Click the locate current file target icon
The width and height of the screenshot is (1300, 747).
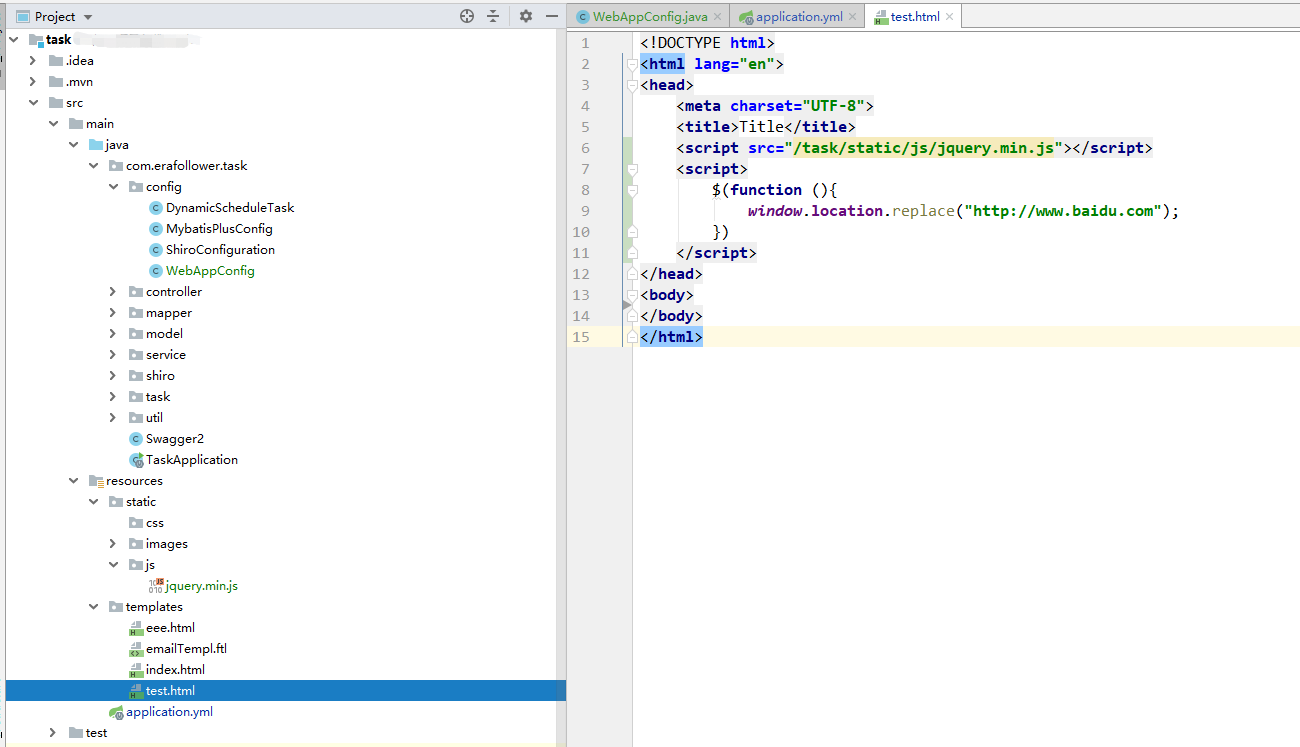(x=466, y=16)
